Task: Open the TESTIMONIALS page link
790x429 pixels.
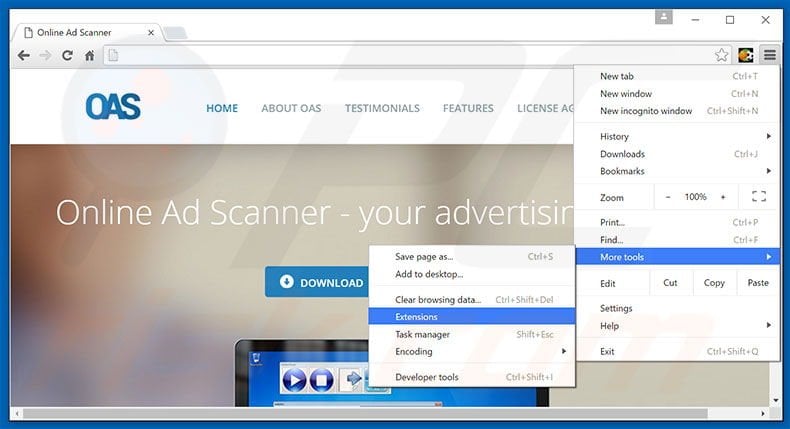Action: coord(382,108)
